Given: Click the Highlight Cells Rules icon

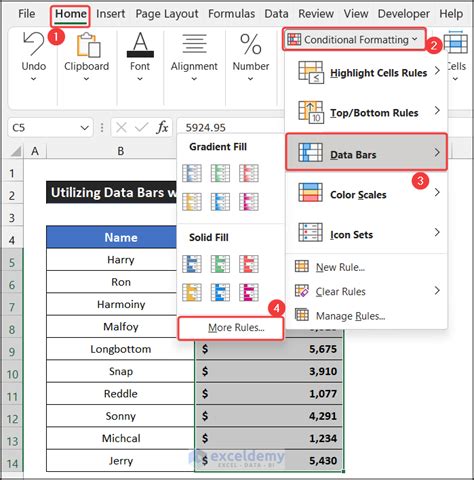Looking at the screenshot, I should 311,72.
